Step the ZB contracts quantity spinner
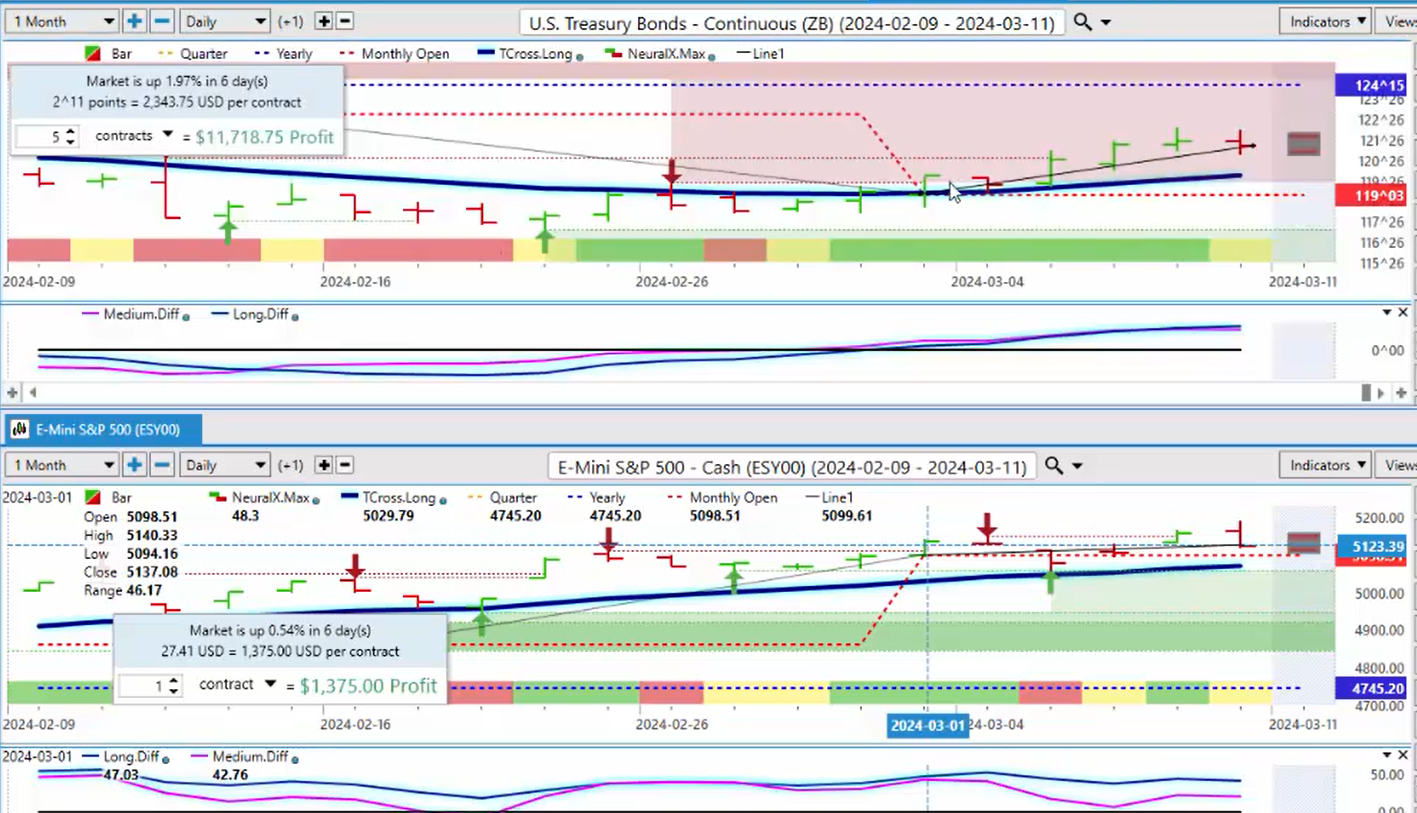1417x813 pixels. (x=70, y=137)
